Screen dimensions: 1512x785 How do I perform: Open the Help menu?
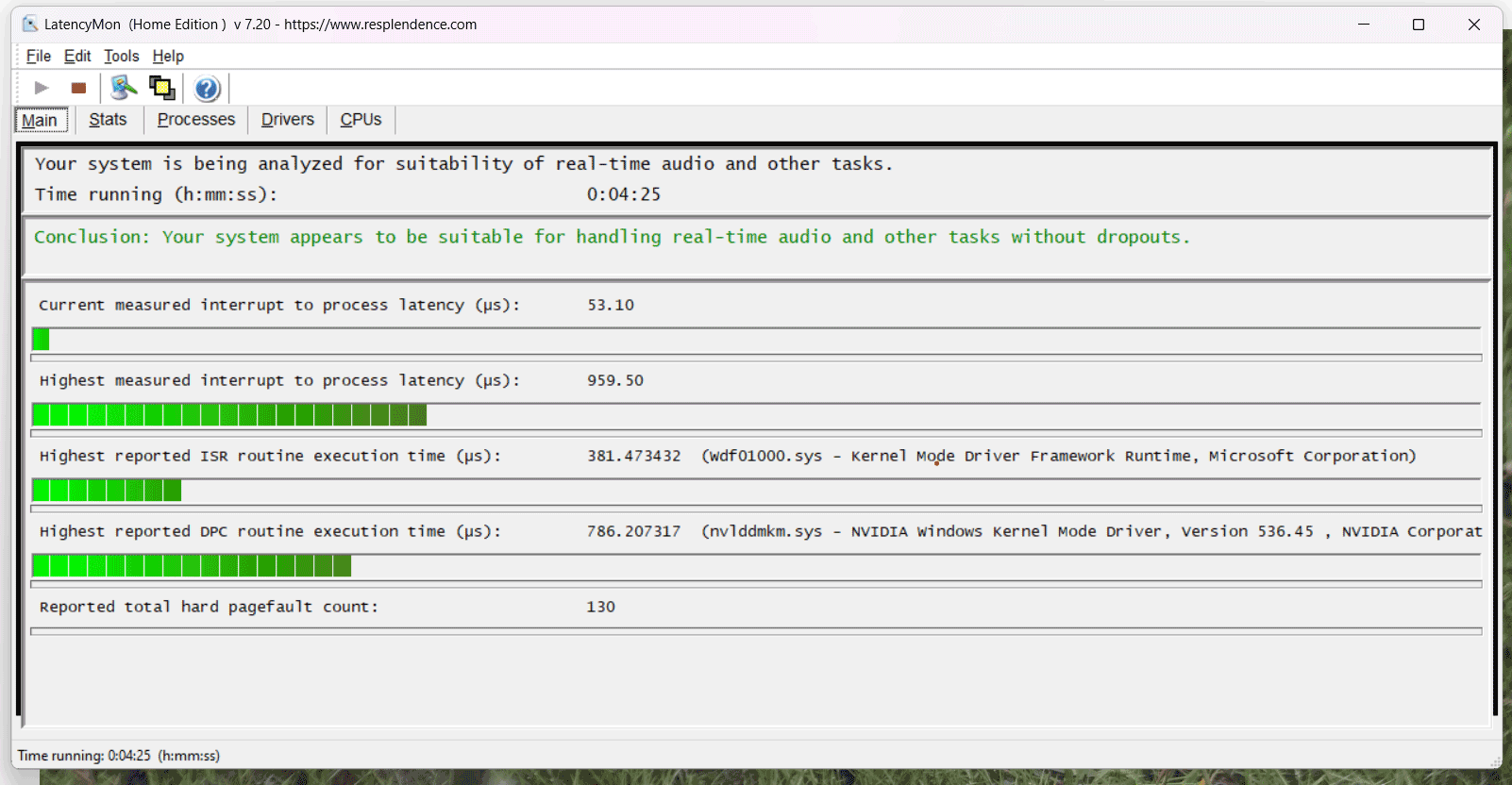(168, 57)
